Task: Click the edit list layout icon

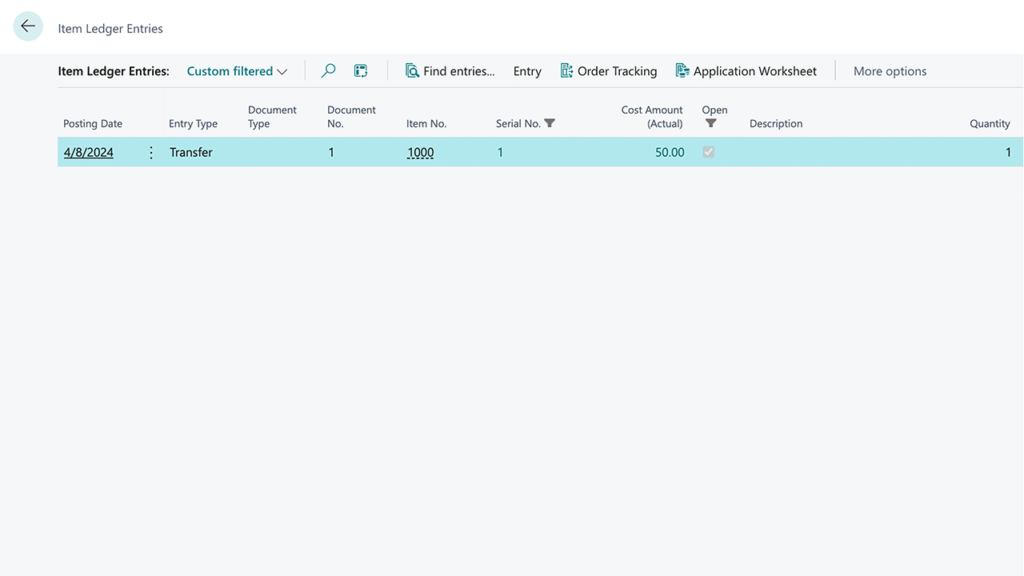Action: tap(360, 71)
